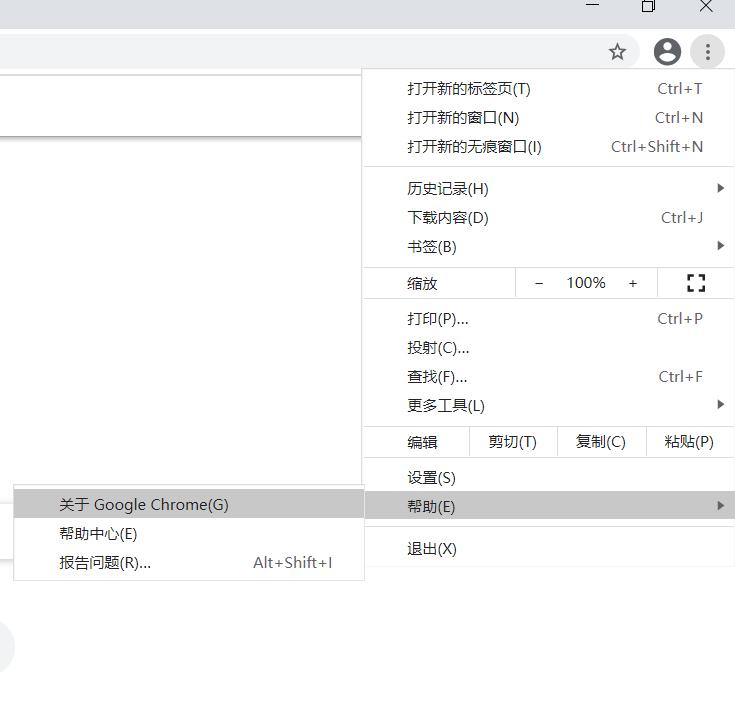Click the 粘贴(P) paste button
735x706 pixels.
coord(690,442)
